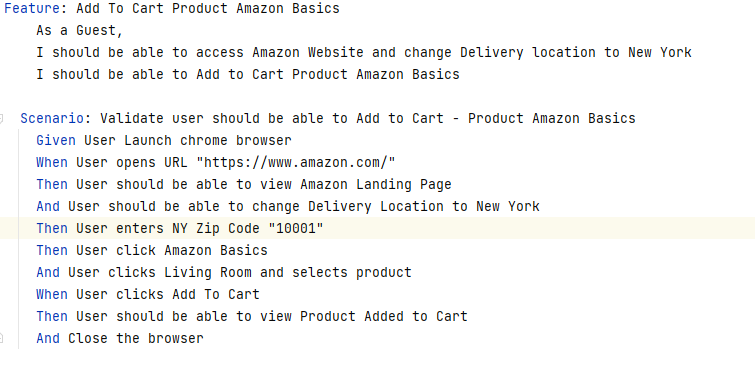Screen dimensions: 755x389
Task: Click the 'As a Guest,' description line
Action: tap(80, 30)
